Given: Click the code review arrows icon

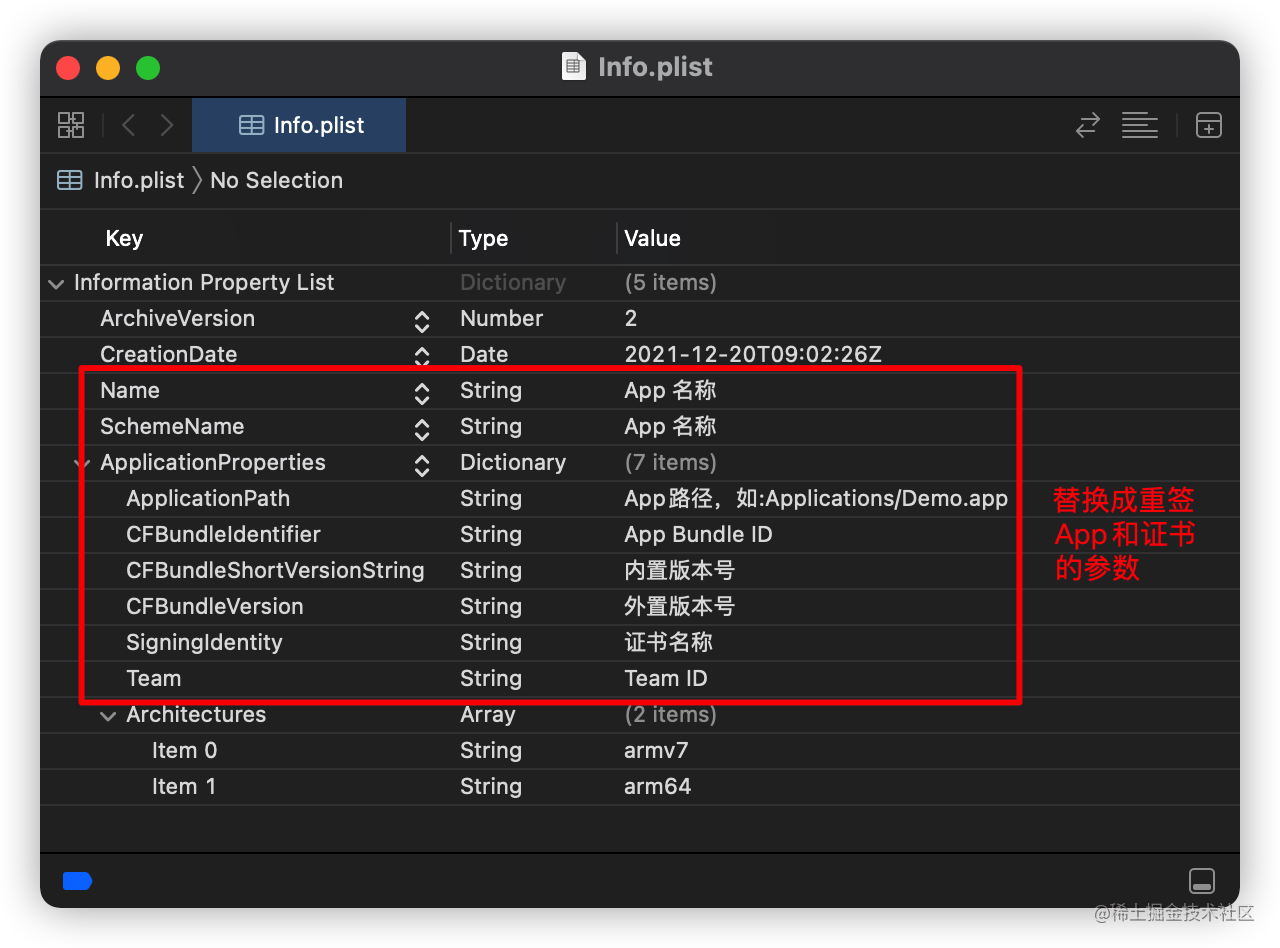Looking at the screenshot, I should coord(1087,125).
